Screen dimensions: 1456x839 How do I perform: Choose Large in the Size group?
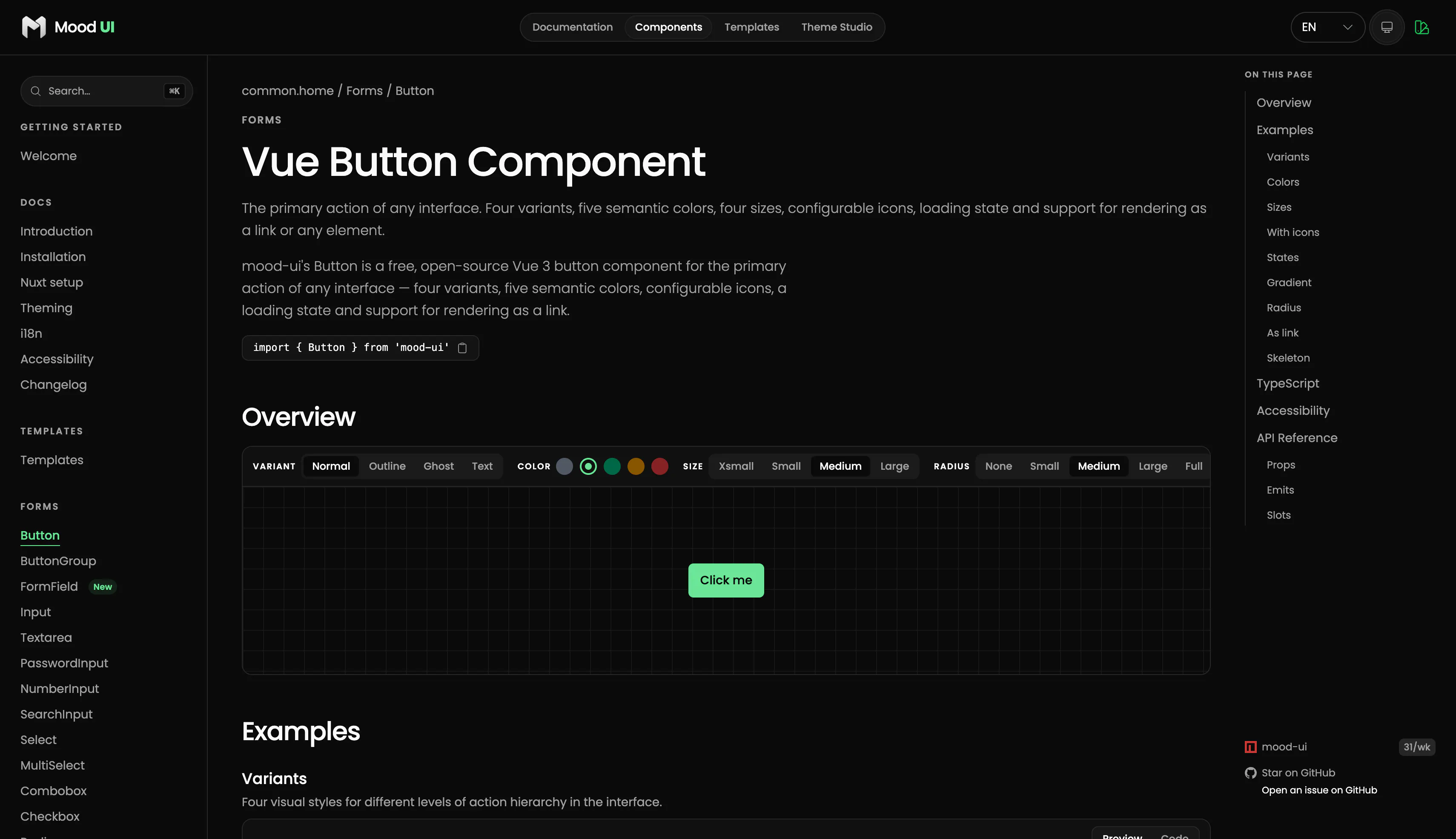(x=894, y=466)
